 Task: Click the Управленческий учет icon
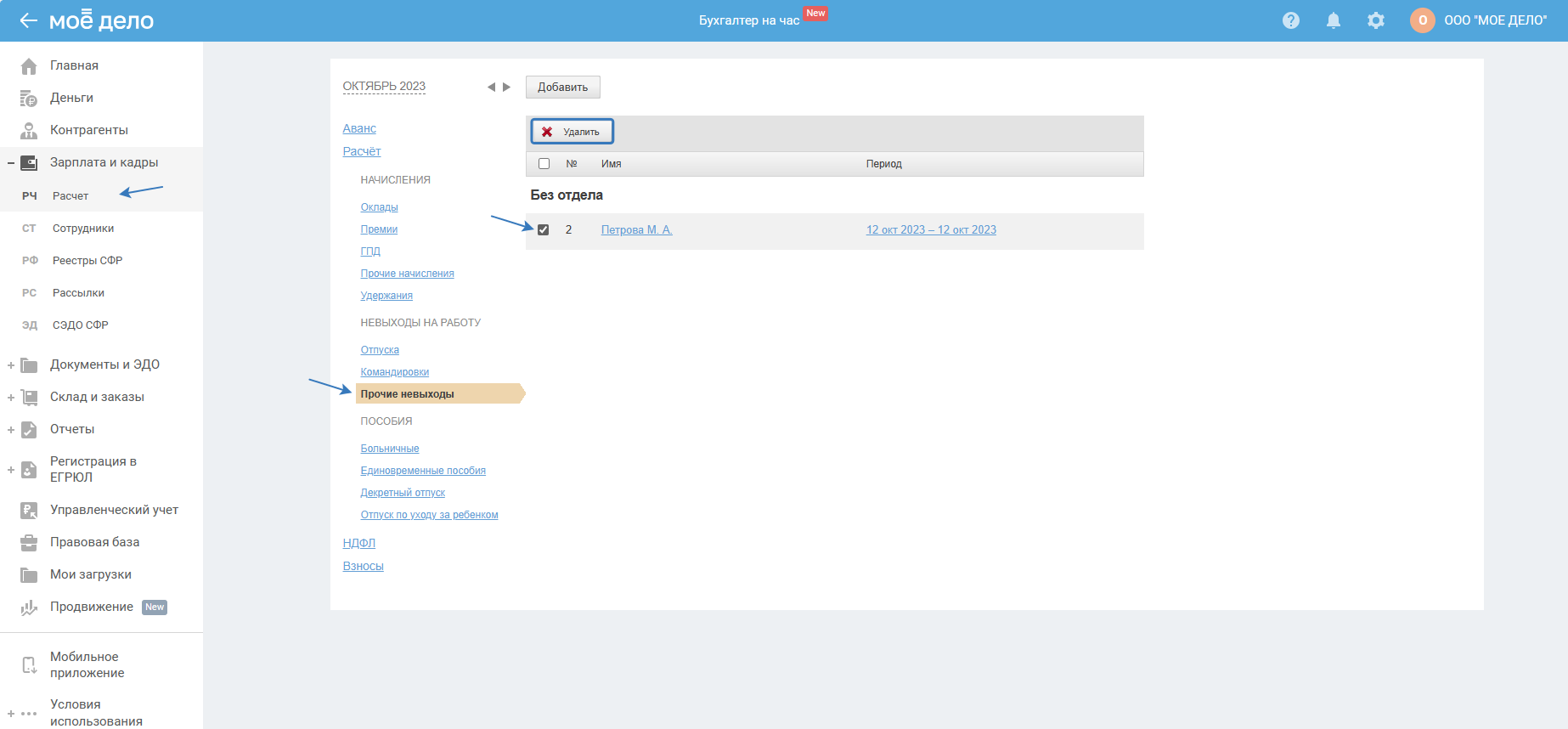coord(29,510)
